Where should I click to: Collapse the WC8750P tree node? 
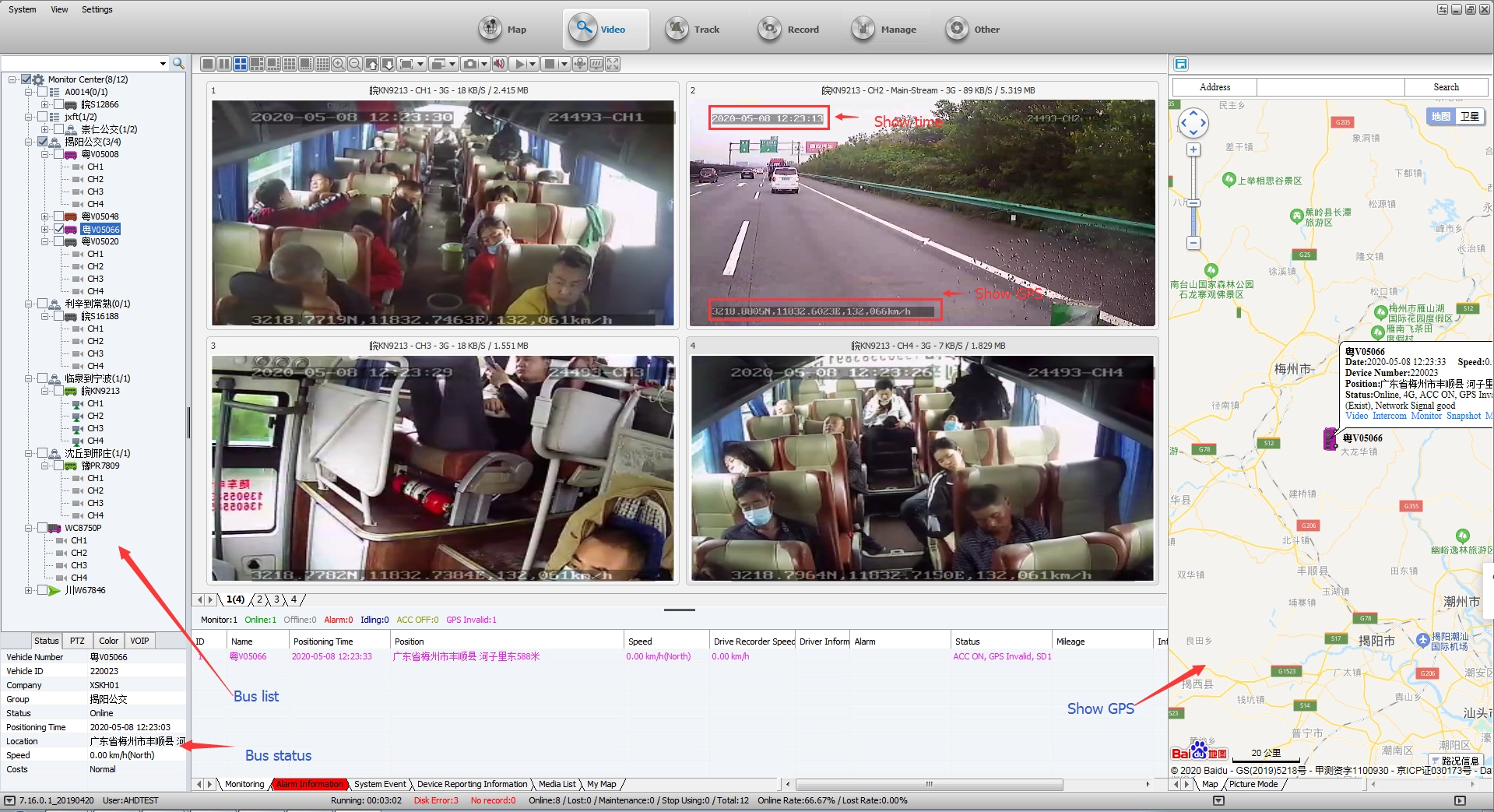pos(29,528)
